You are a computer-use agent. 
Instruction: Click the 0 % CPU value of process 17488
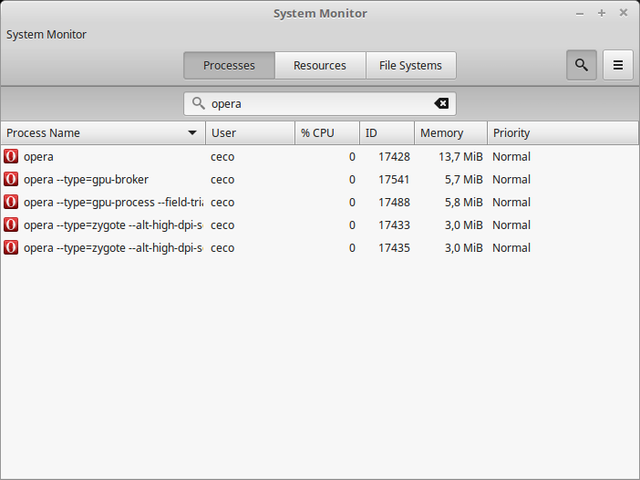pyautogui.click(x=352, y=202)
